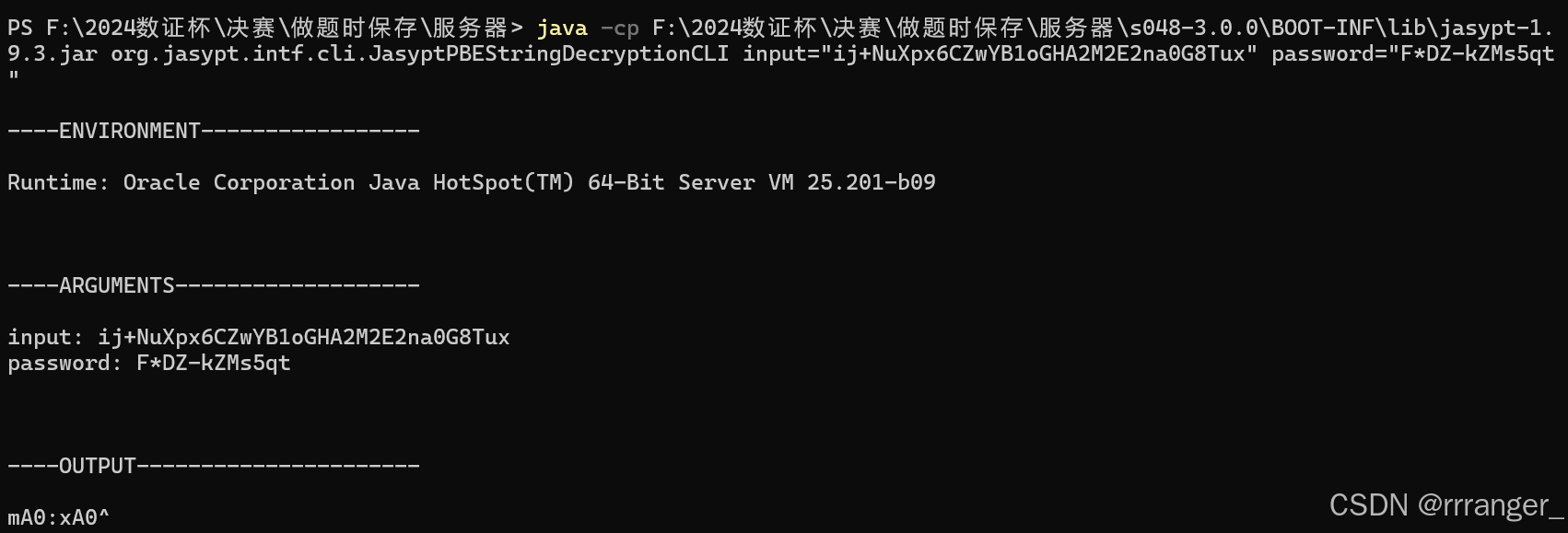Click the input value under ARGUMENTS
The width and height of the screenshot is (1568, 533).
pyautogui.click(x=304, y=337)
